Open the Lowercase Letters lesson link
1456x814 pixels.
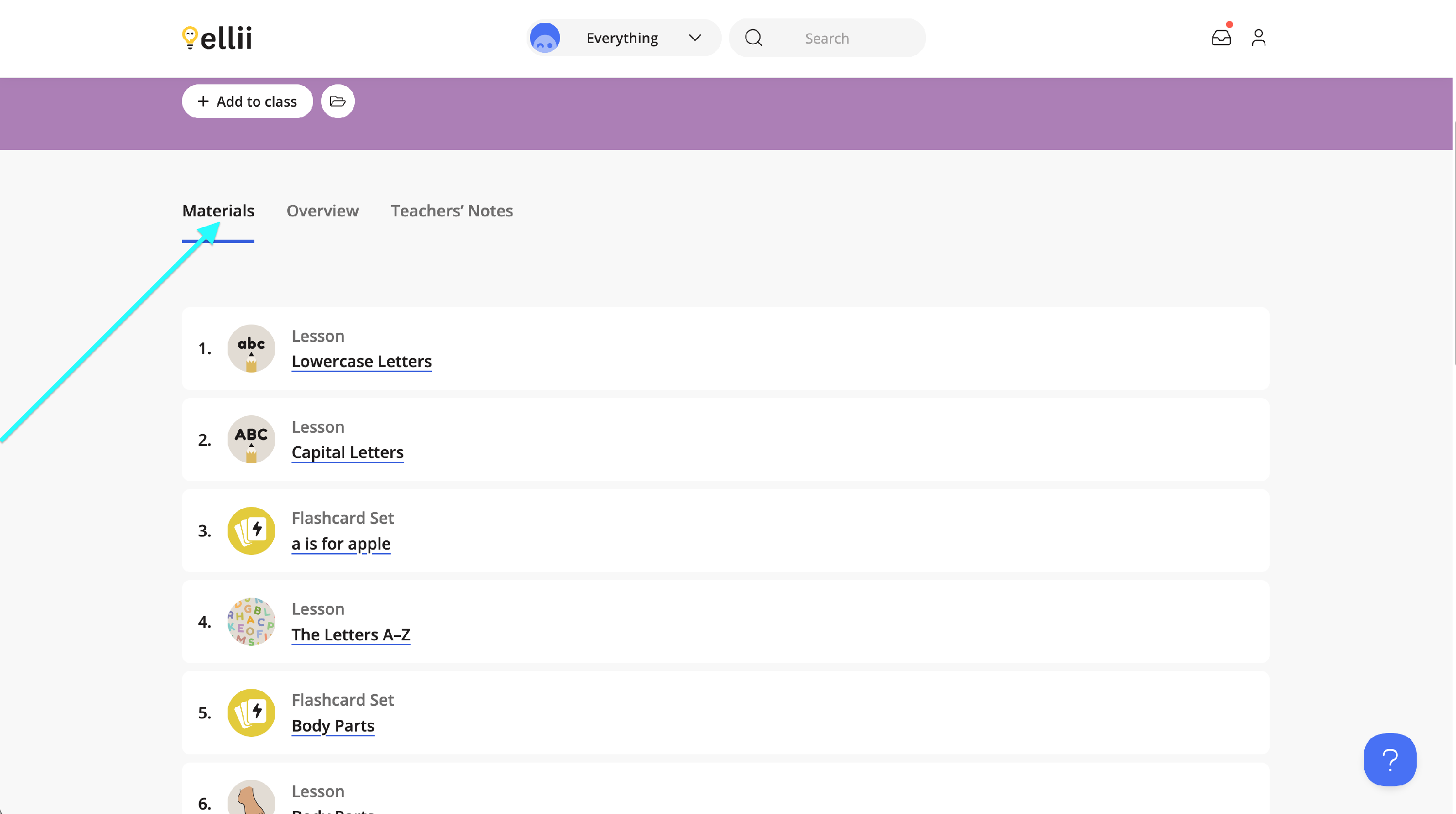tap(361, 361)
